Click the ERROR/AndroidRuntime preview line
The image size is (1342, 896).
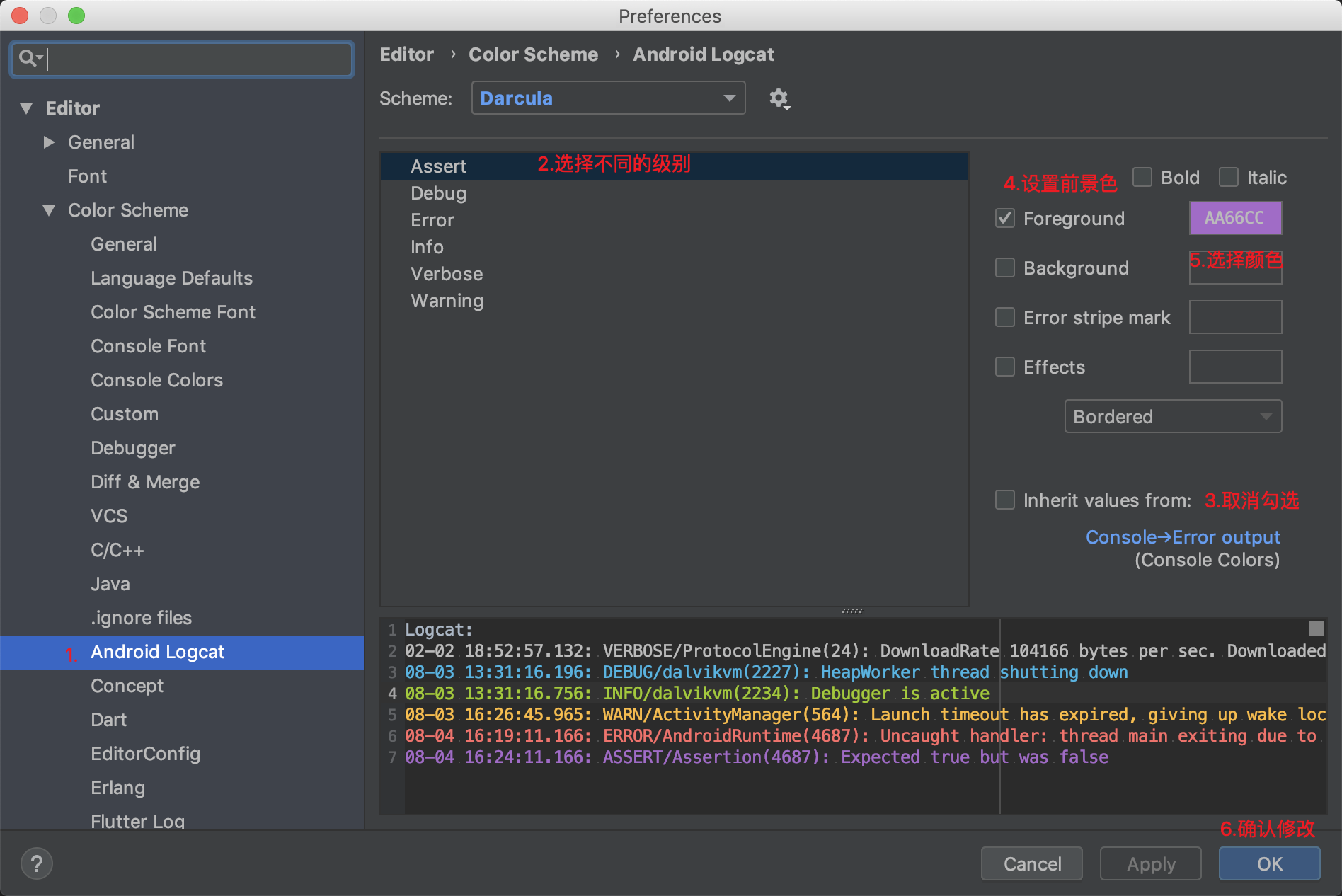pos(861,736)
